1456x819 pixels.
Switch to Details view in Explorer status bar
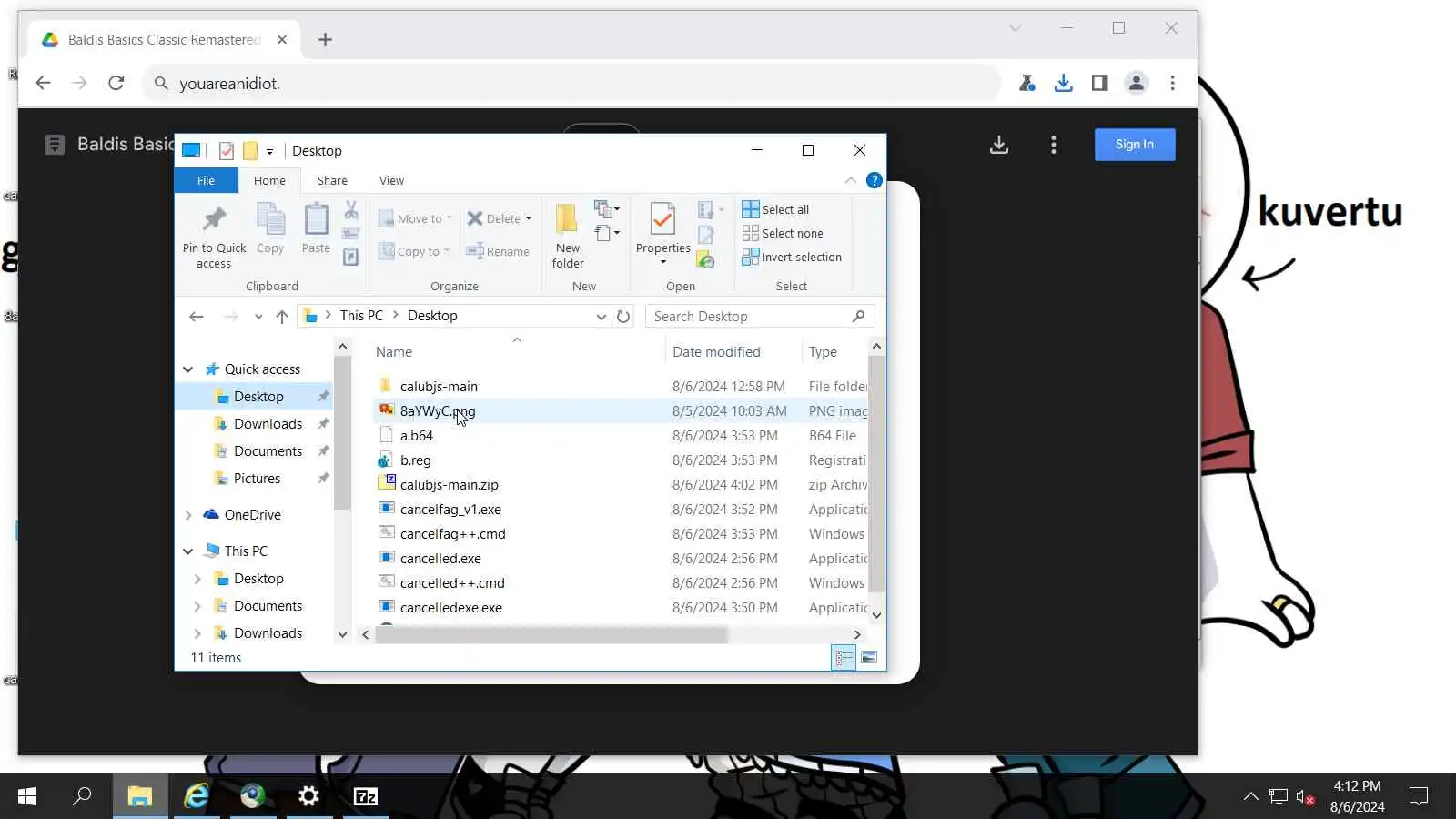(844, 657)
